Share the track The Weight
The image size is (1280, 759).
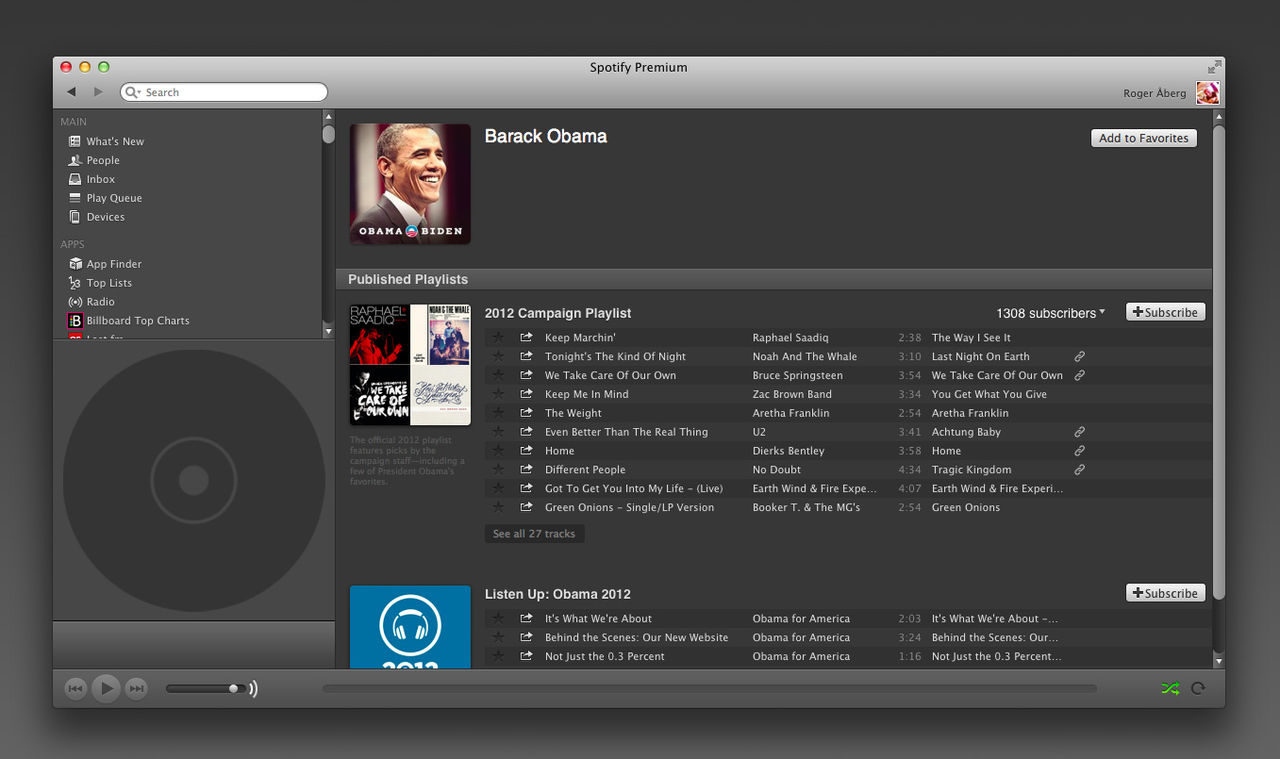(x=526, y=413)
